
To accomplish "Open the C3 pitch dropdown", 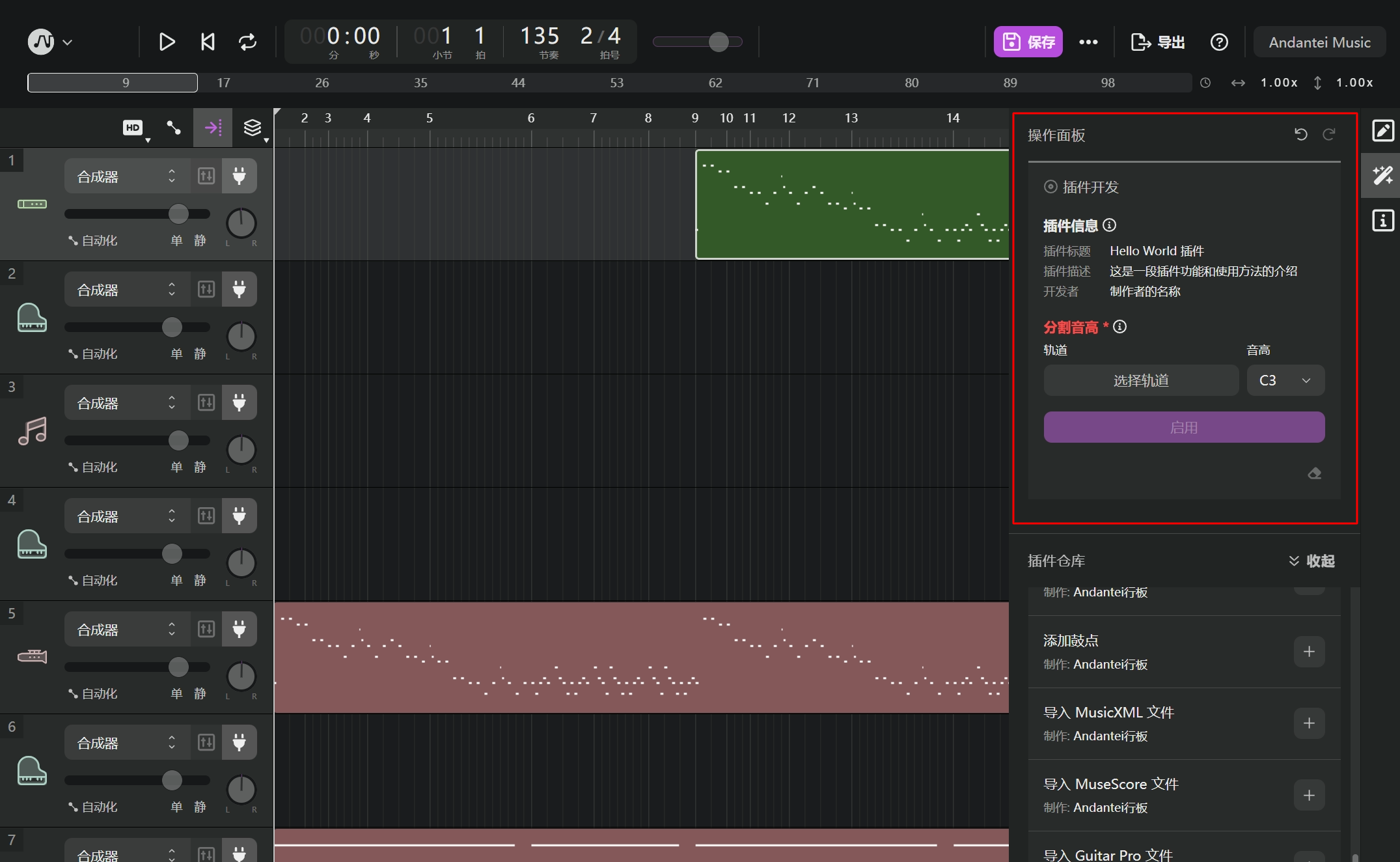I will click(x=1285, y=380).
